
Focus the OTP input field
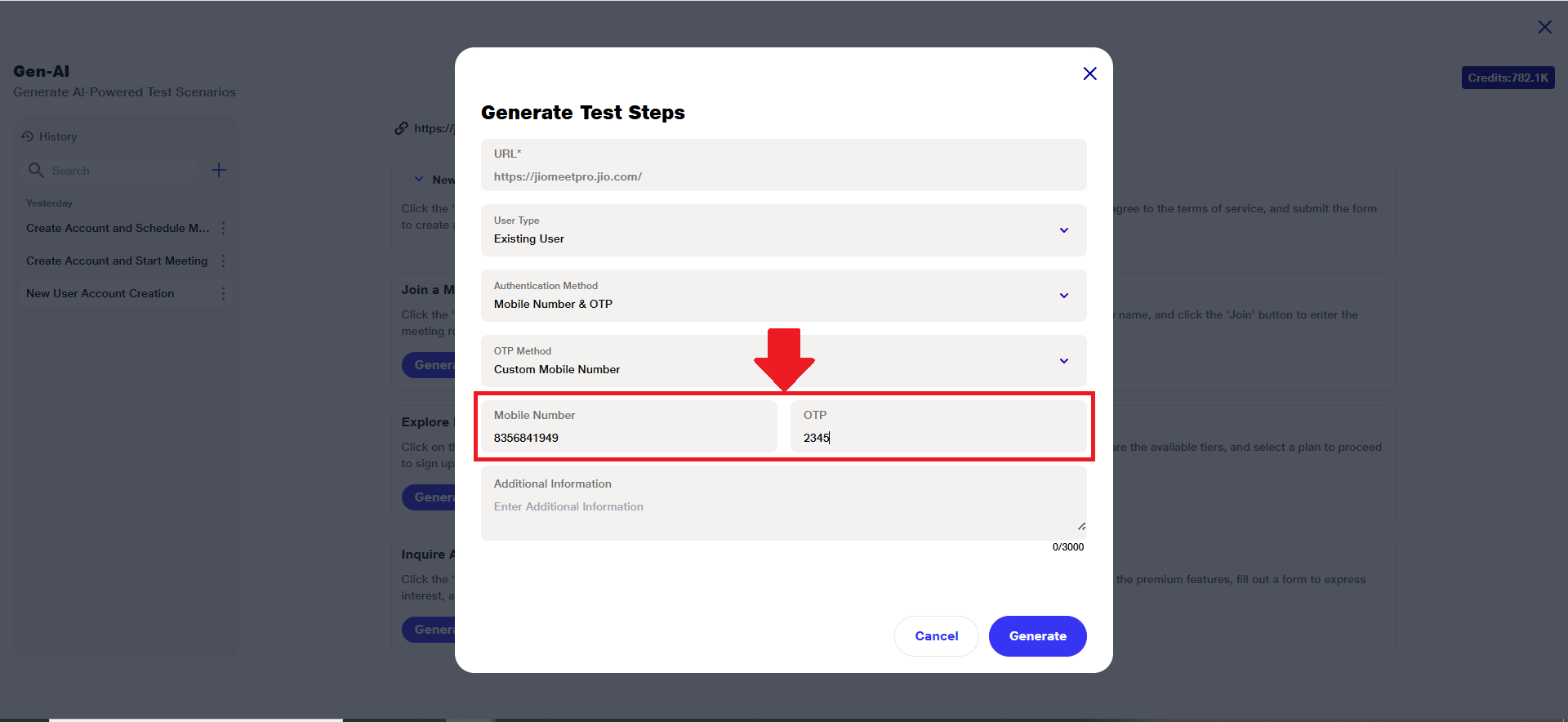[x=939, y=437]
